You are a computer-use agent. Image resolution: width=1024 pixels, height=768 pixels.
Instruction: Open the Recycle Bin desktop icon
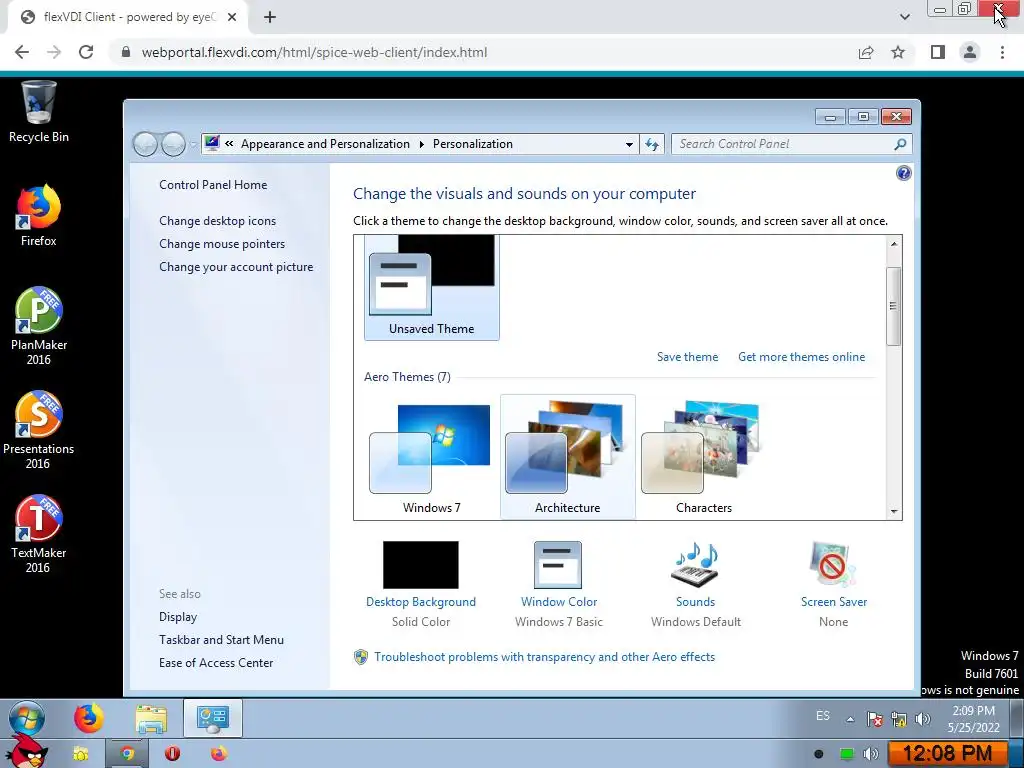[39, 112]
